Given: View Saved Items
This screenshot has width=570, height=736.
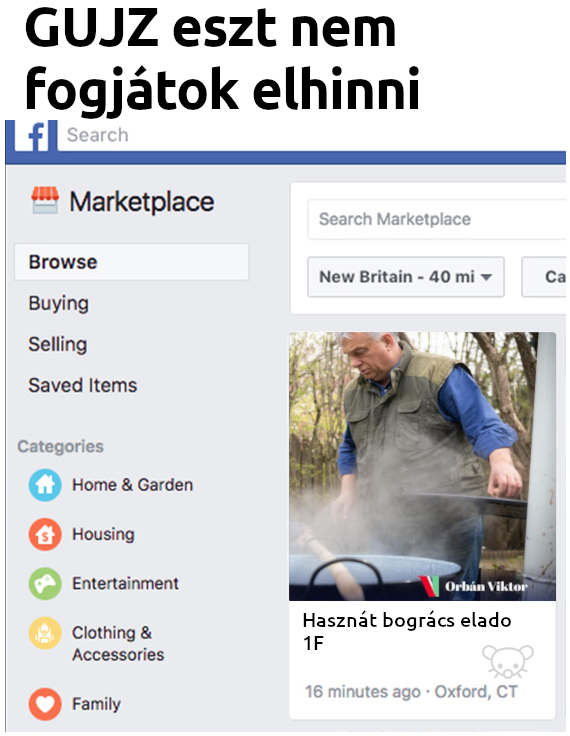Looking at the screenshot, I should pos(83,385).
